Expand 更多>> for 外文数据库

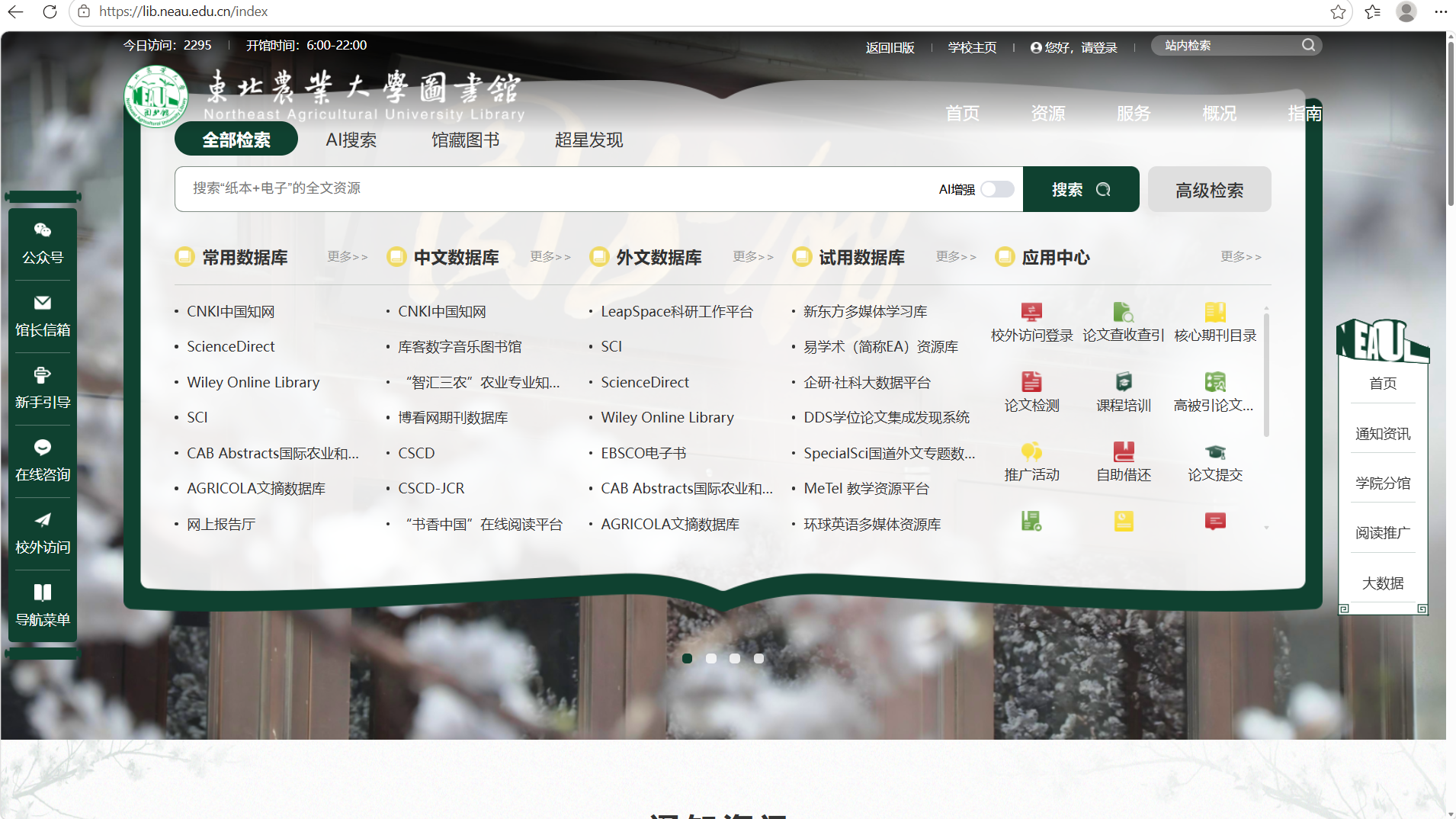click(x=753, y=257)
